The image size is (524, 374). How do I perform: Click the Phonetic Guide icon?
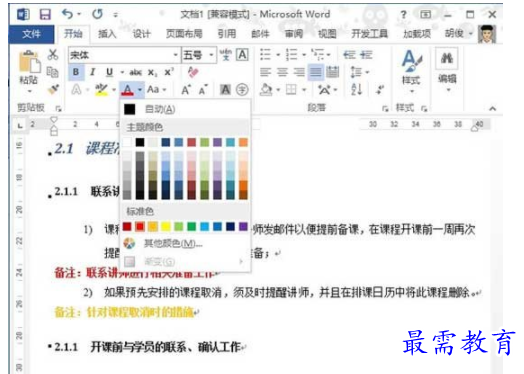(226, 55)
